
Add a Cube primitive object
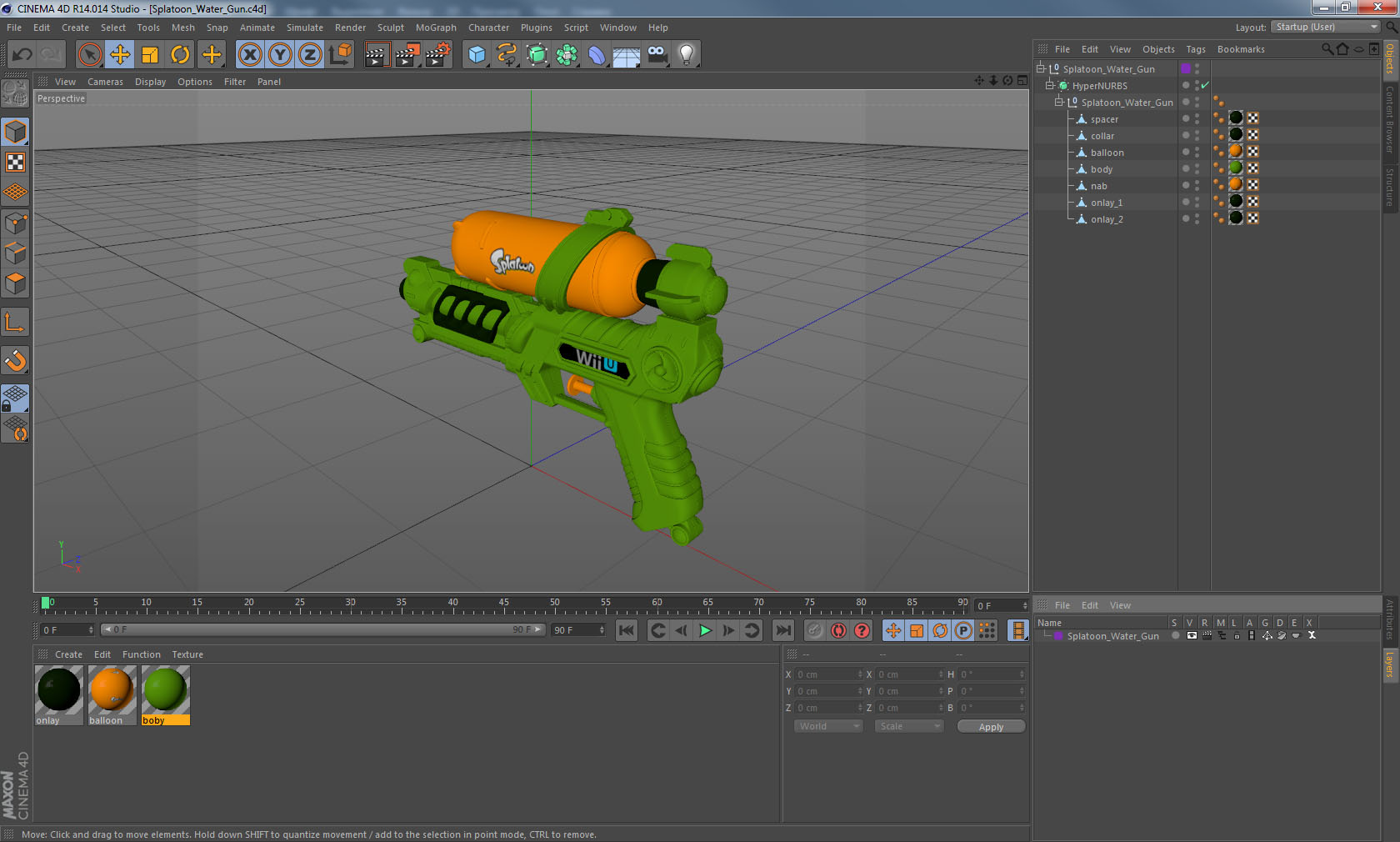coord(477,55)
